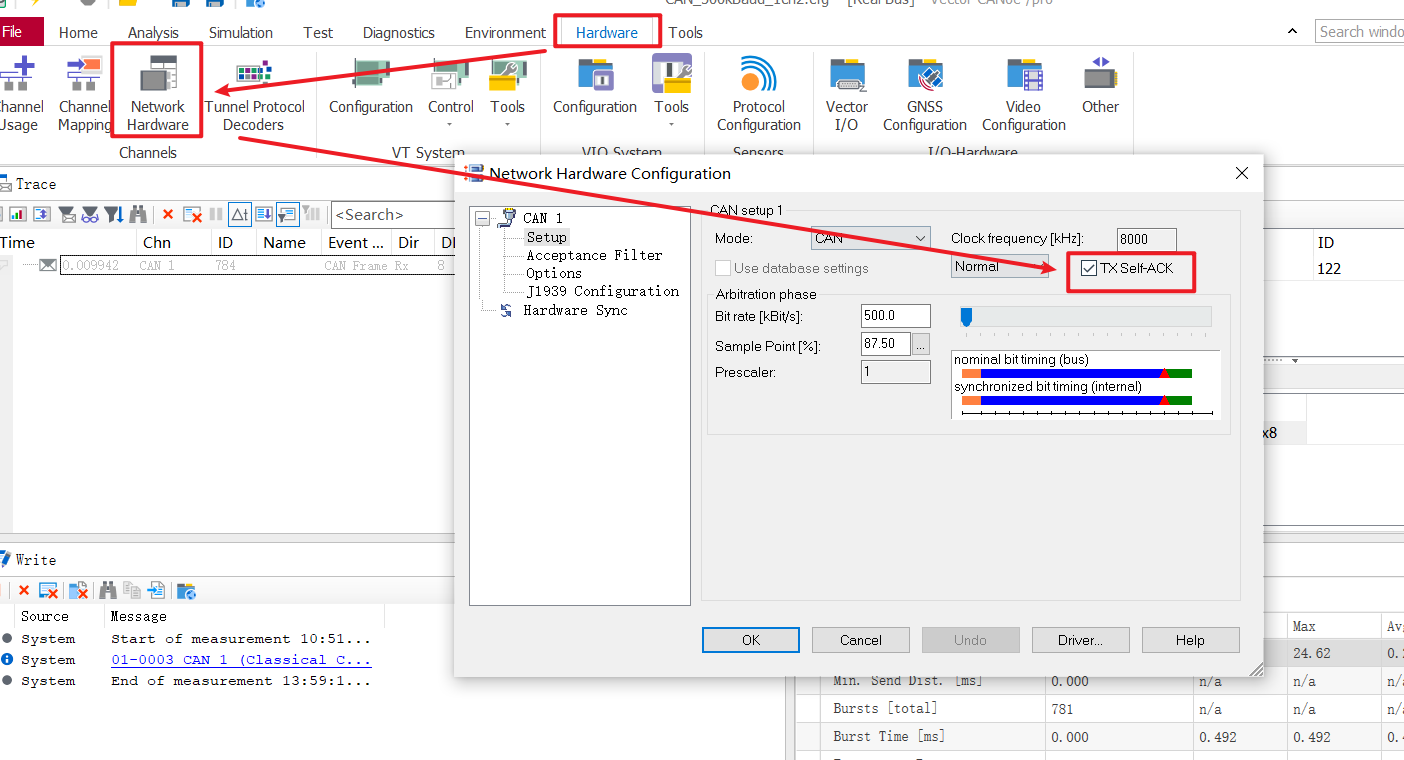This screenshot has height=760, width=1404.
Task: Open Other I/O-Hardware options
Action: point(1100,86)
